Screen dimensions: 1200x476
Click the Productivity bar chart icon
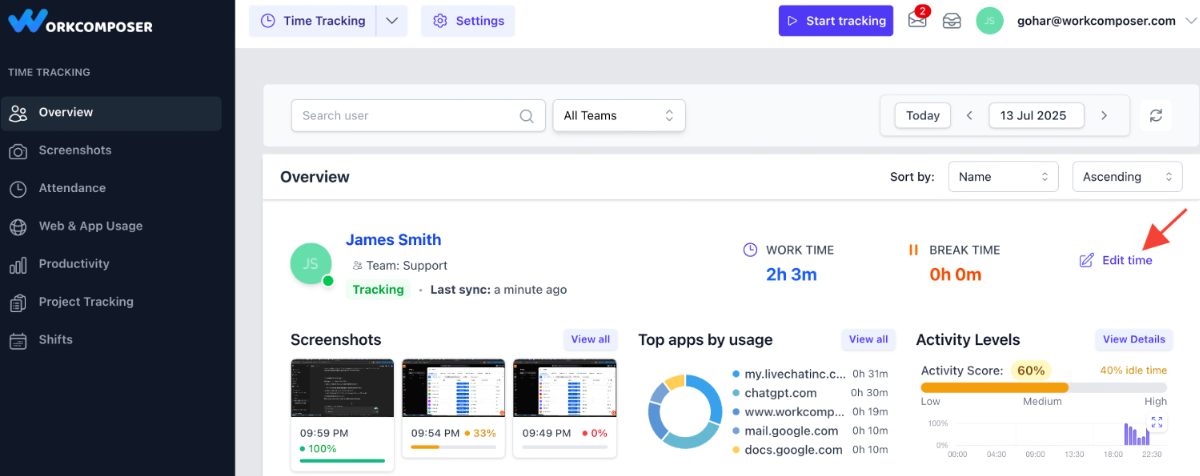[18, 265]
